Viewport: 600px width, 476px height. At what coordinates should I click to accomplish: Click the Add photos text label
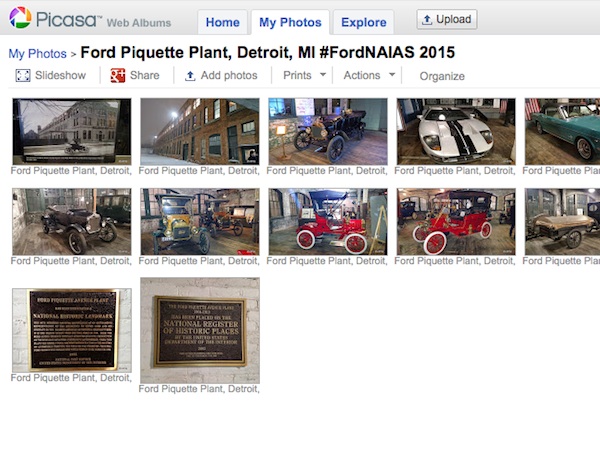[229, 75]
